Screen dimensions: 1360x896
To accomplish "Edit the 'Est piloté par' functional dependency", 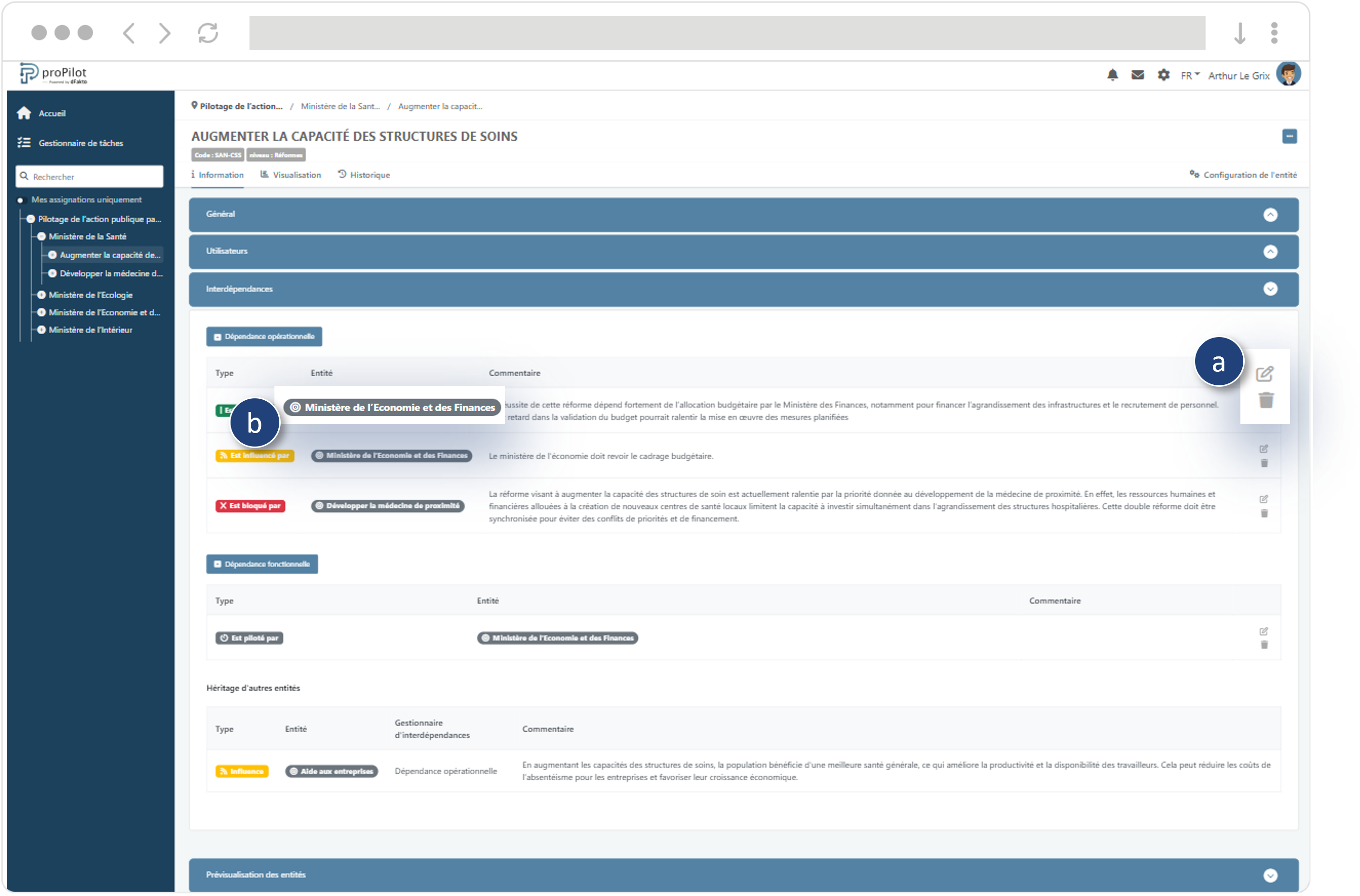I will (x=1264, y=631).
